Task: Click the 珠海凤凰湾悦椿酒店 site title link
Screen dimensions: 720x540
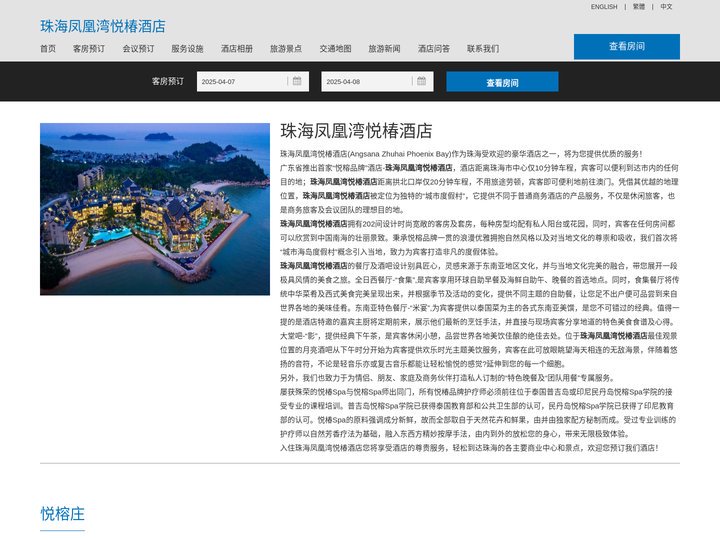Action: (103, 26)
